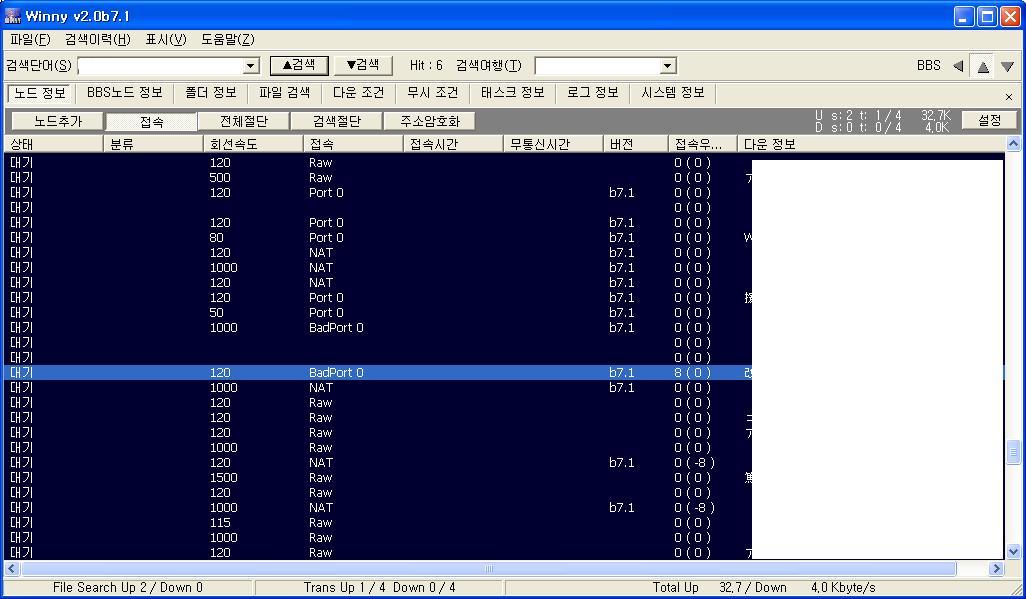Sort by the 회선속도 column header
This screenshot has height=599, width=1026.
[253, 144]
